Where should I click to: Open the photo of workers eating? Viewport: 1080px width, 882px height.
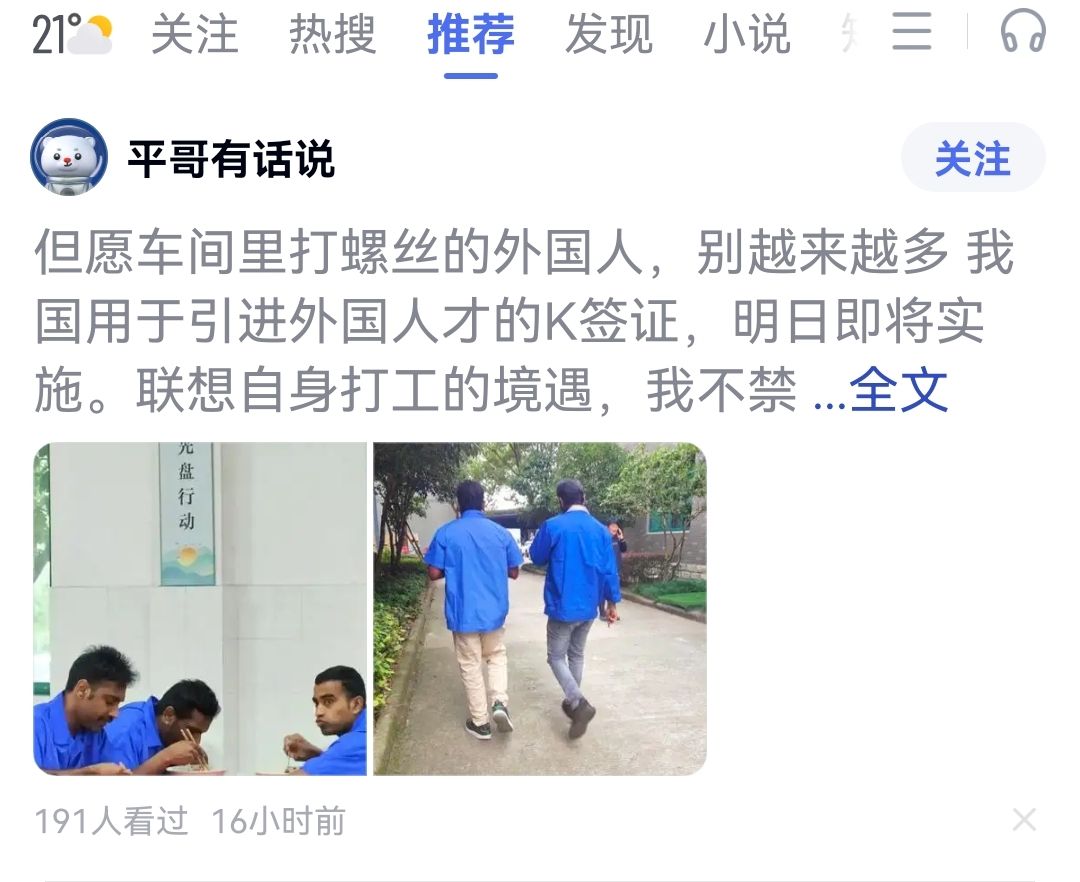[200, 609]
